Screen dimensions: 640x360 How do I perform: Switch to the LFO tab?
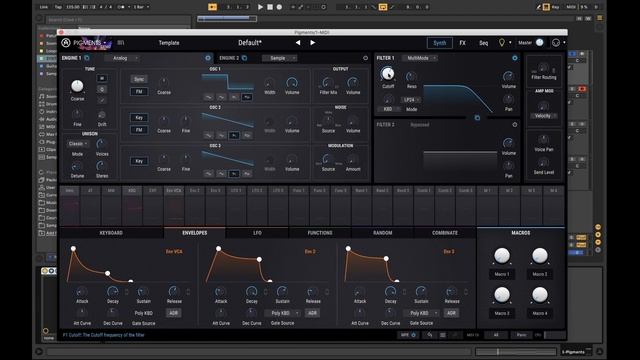tap(257, 233)
